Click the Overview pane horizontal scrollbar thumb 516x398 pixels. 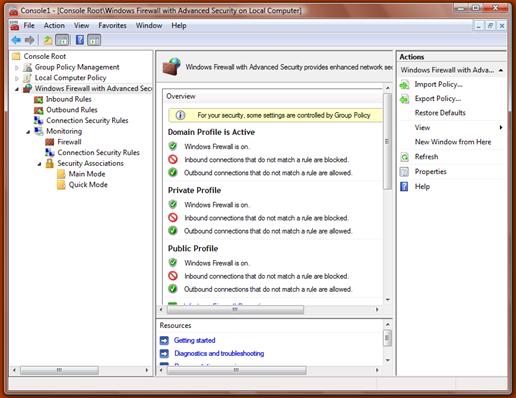235,309
